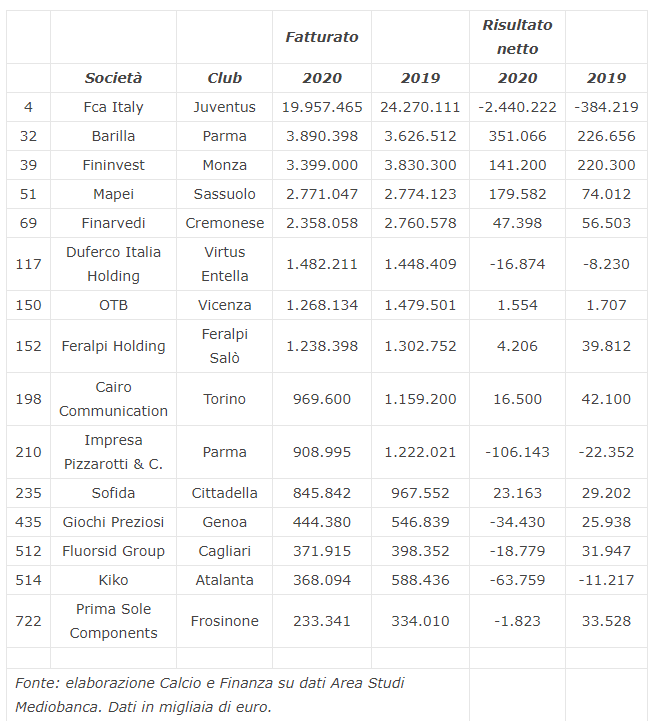Click the Fca Italy company cell
Viewport: 656px width, 721px height.
coord(113,107)
